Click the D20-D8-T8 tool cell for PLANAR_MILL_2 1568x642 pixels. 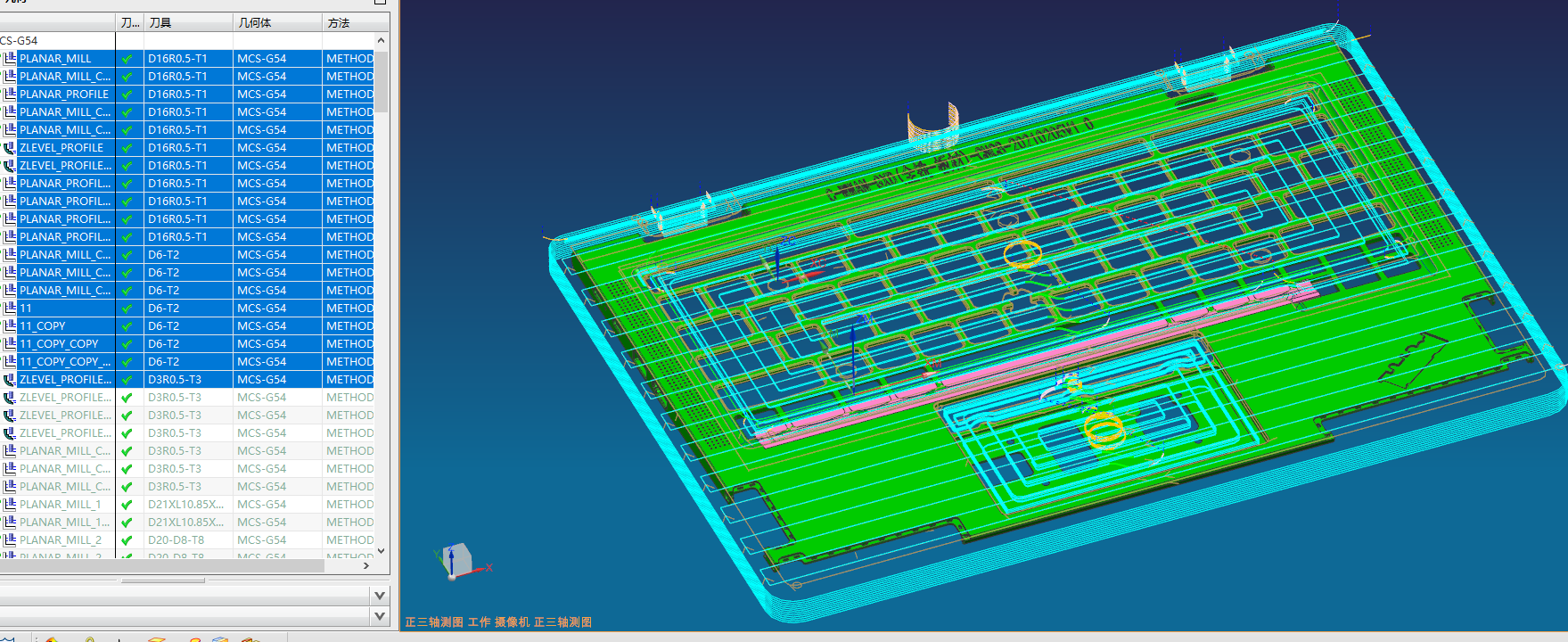pyautogui.click(x=188, y=540)
